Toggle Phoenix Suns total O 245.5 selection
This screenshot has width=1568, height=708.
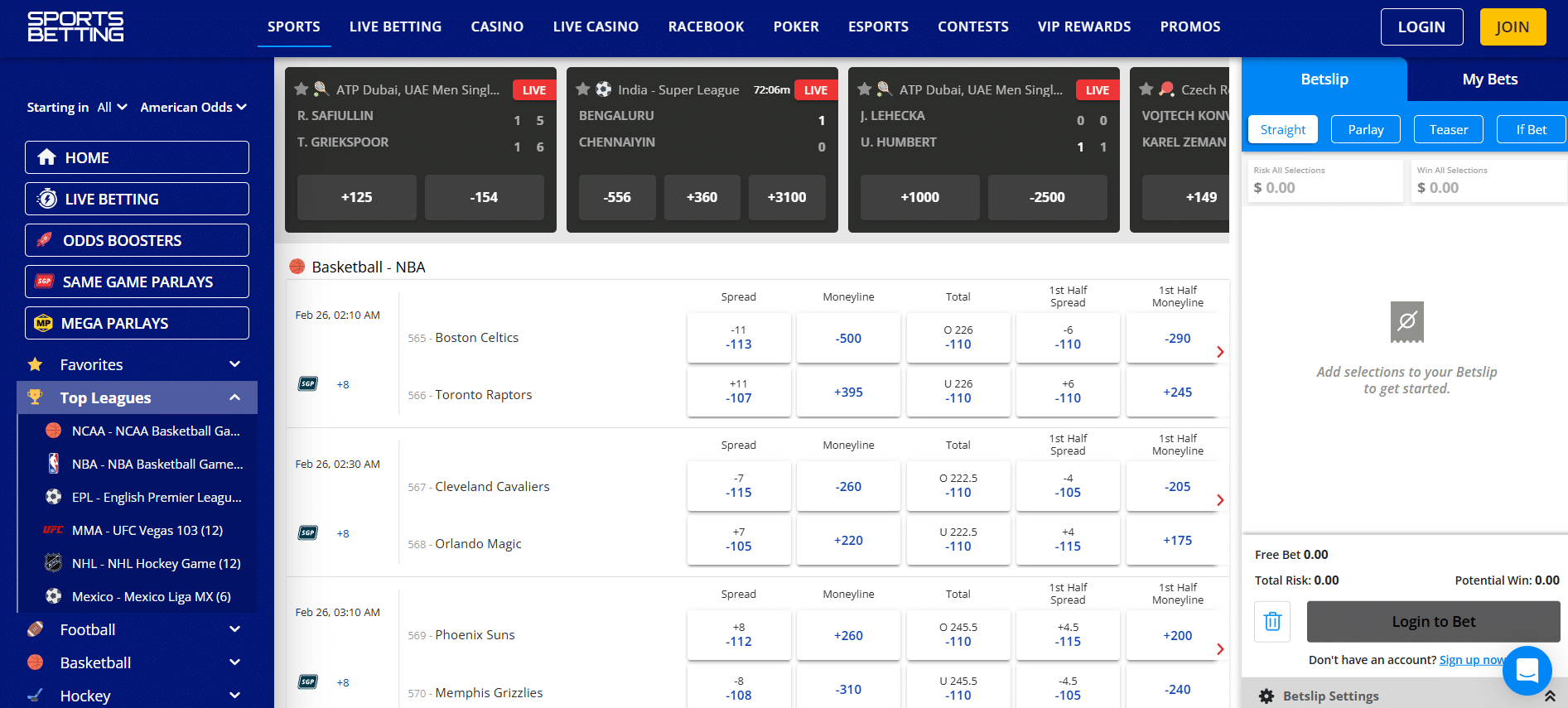point(958,635)
